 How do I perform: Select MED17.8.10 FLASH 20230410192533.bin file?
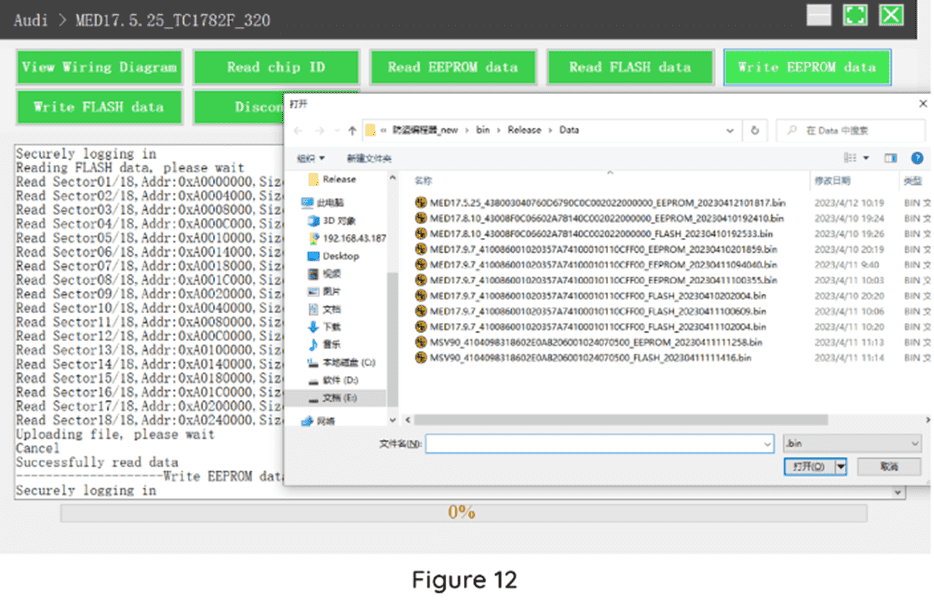tap(594, 233)
